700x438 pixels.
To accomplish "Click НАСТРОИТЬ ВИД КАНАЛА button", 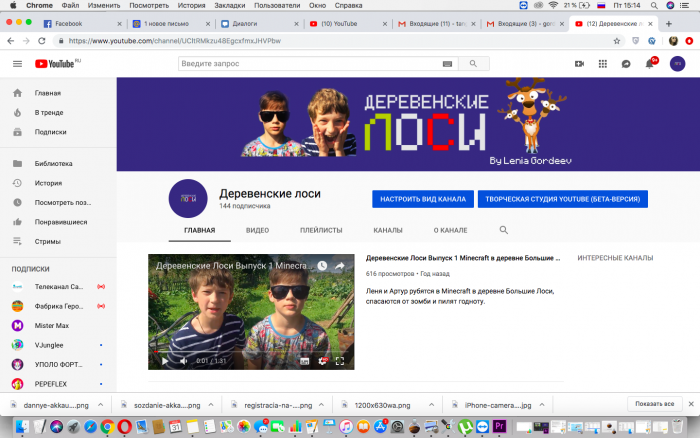I will pyautogui.click(x=422, y=199).
